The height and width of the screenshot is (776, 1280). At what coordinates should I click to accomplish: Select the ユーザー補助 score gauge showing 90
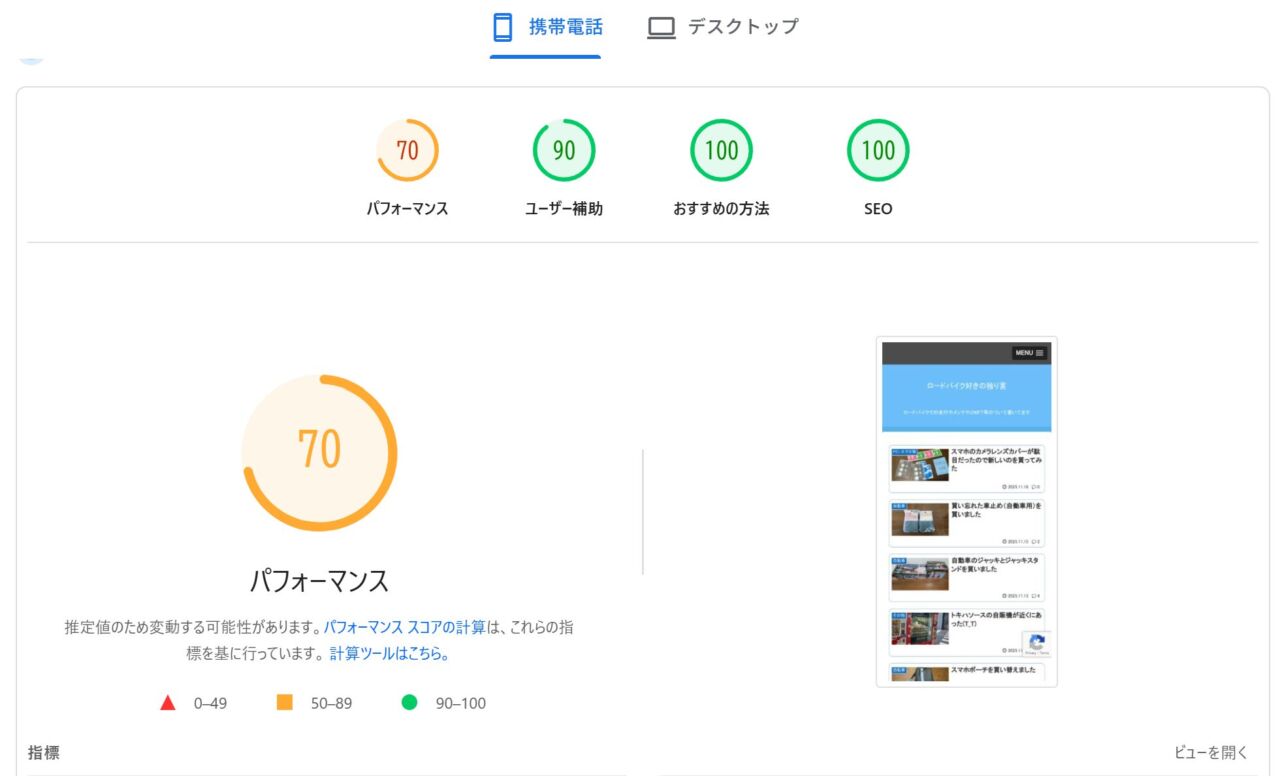point(564,151)
